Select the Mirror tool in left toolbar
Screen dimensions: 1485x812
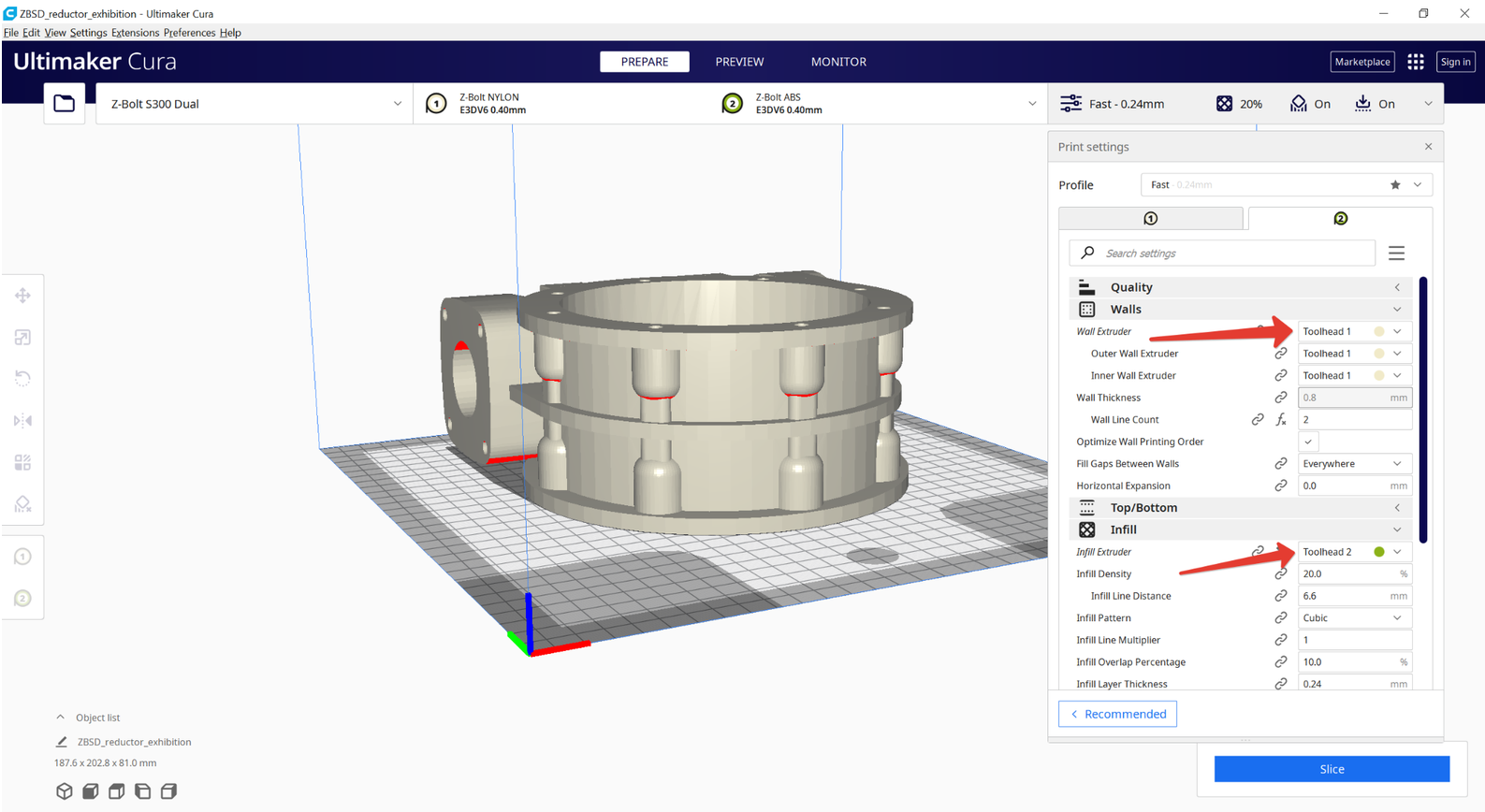[23, 421]
